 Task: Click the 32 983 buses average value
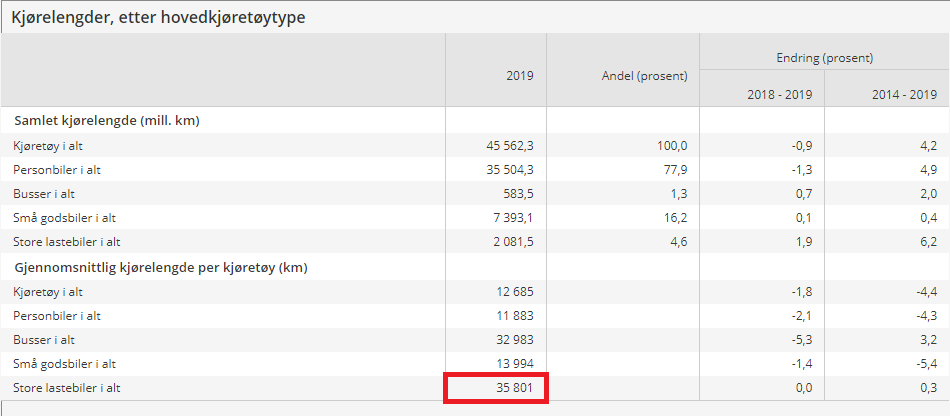click(x=514, y=340)
